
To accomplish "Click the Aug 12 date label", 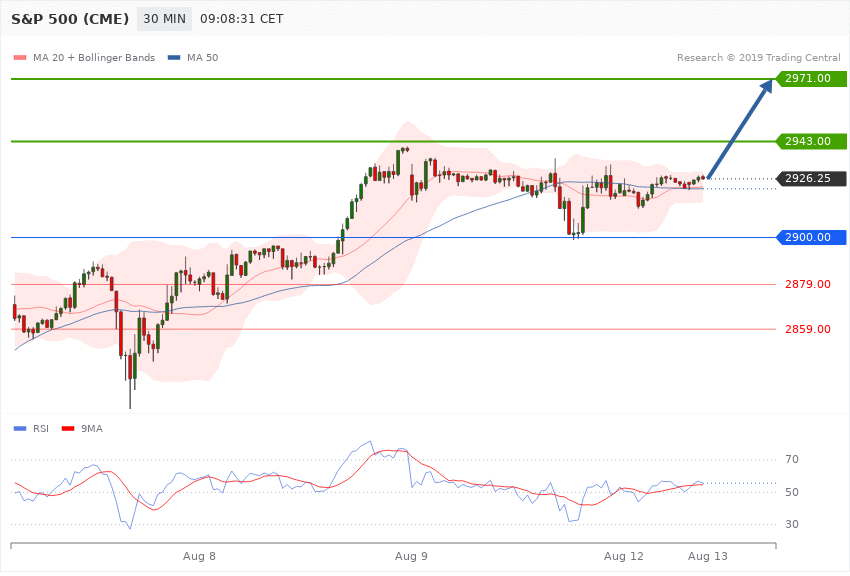I will pyautogui.click(x=623, y=556).
